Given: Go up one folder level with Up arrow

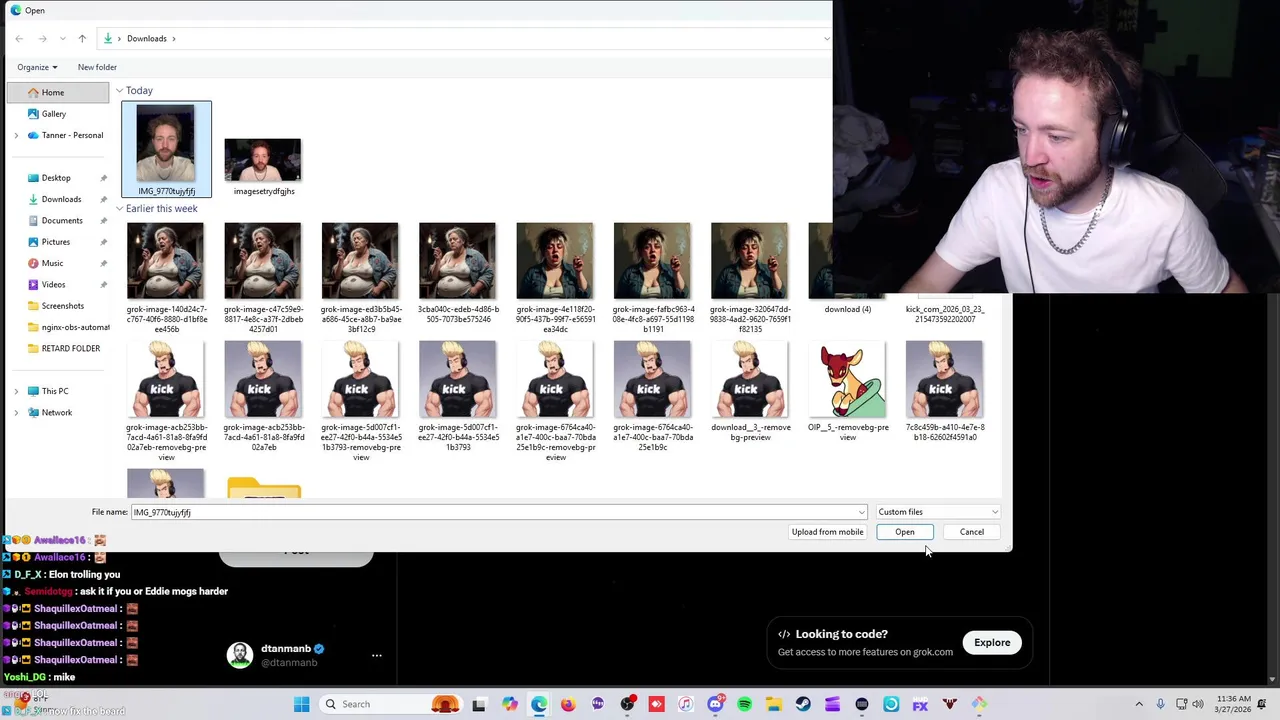Looking at the screenshot, I should pos(82,38).
